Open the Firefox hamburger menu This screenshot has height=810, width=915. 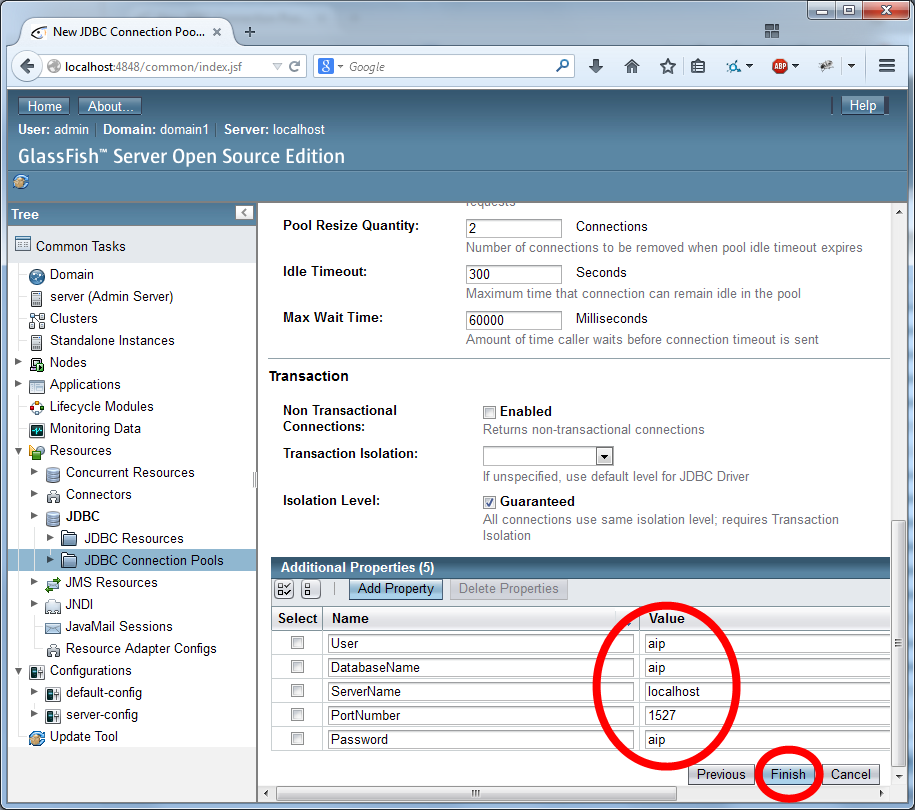(x=887, y=64)
